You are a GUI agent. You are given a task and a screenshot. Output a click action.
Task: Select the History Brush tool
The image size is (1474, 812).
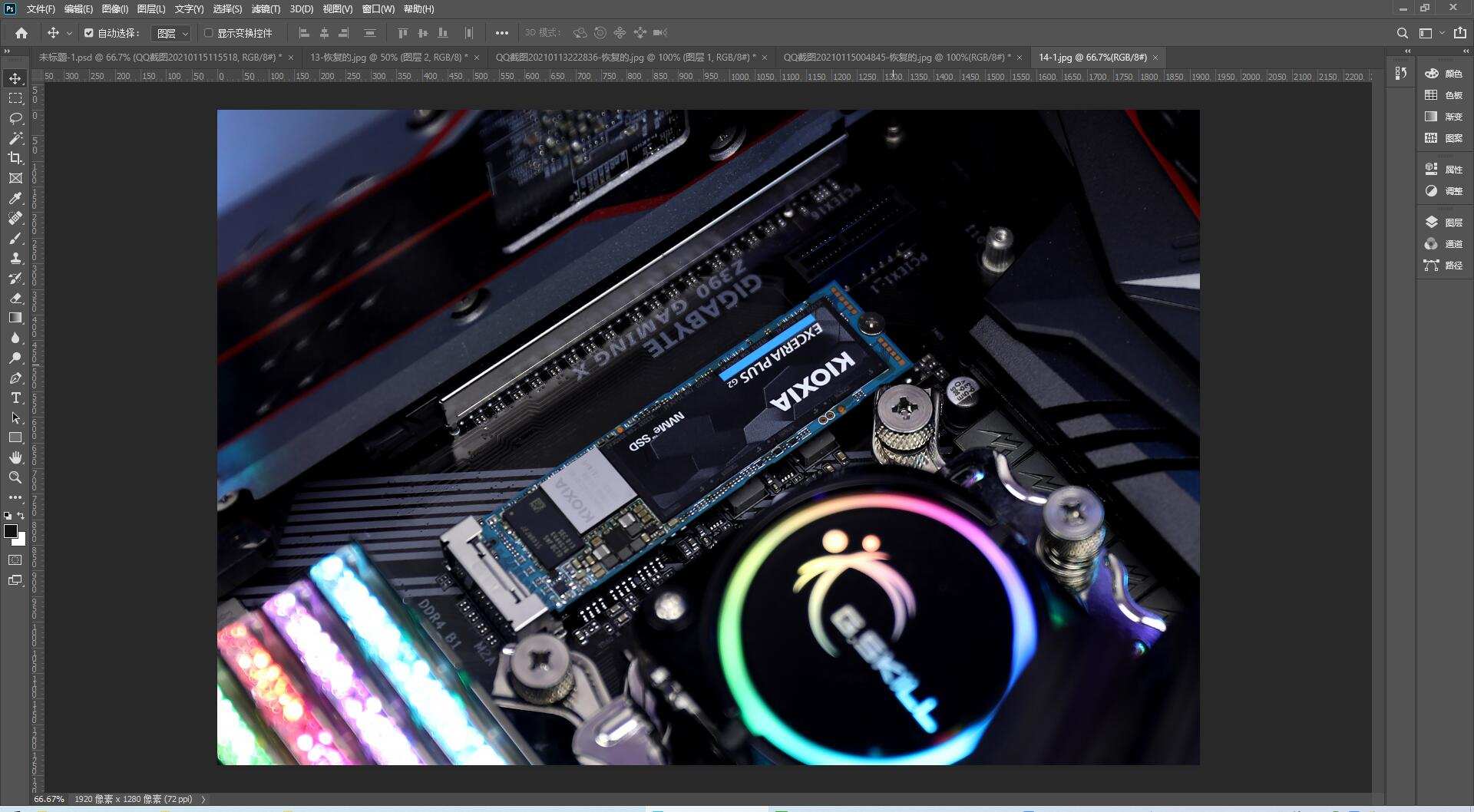(x=15, y=278)
